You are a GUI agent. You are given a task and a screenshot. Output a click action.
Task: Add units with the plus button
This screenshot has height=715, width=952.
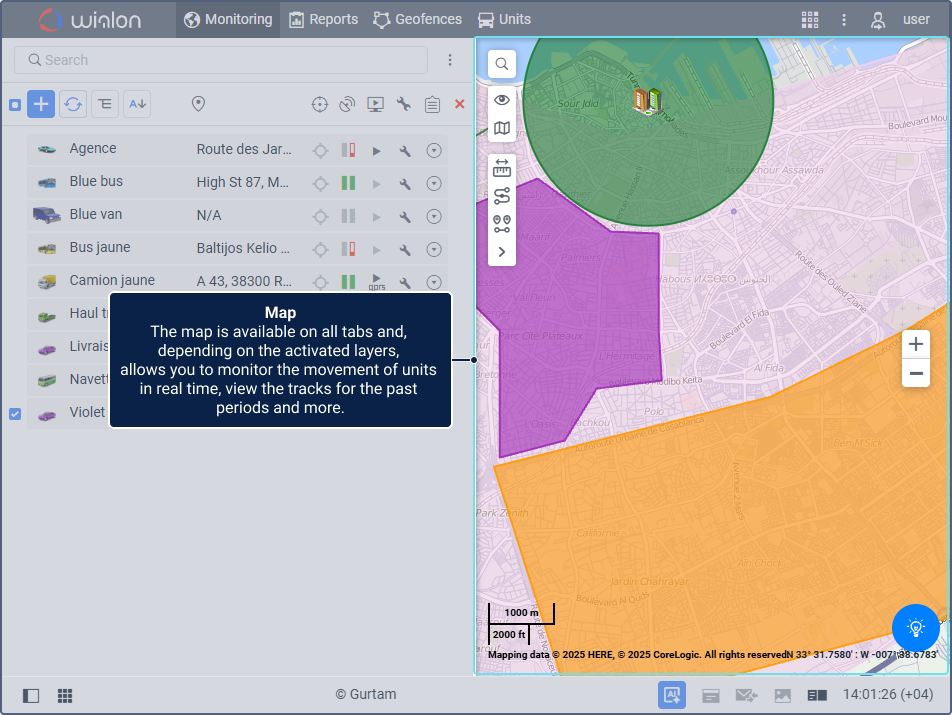41,104
